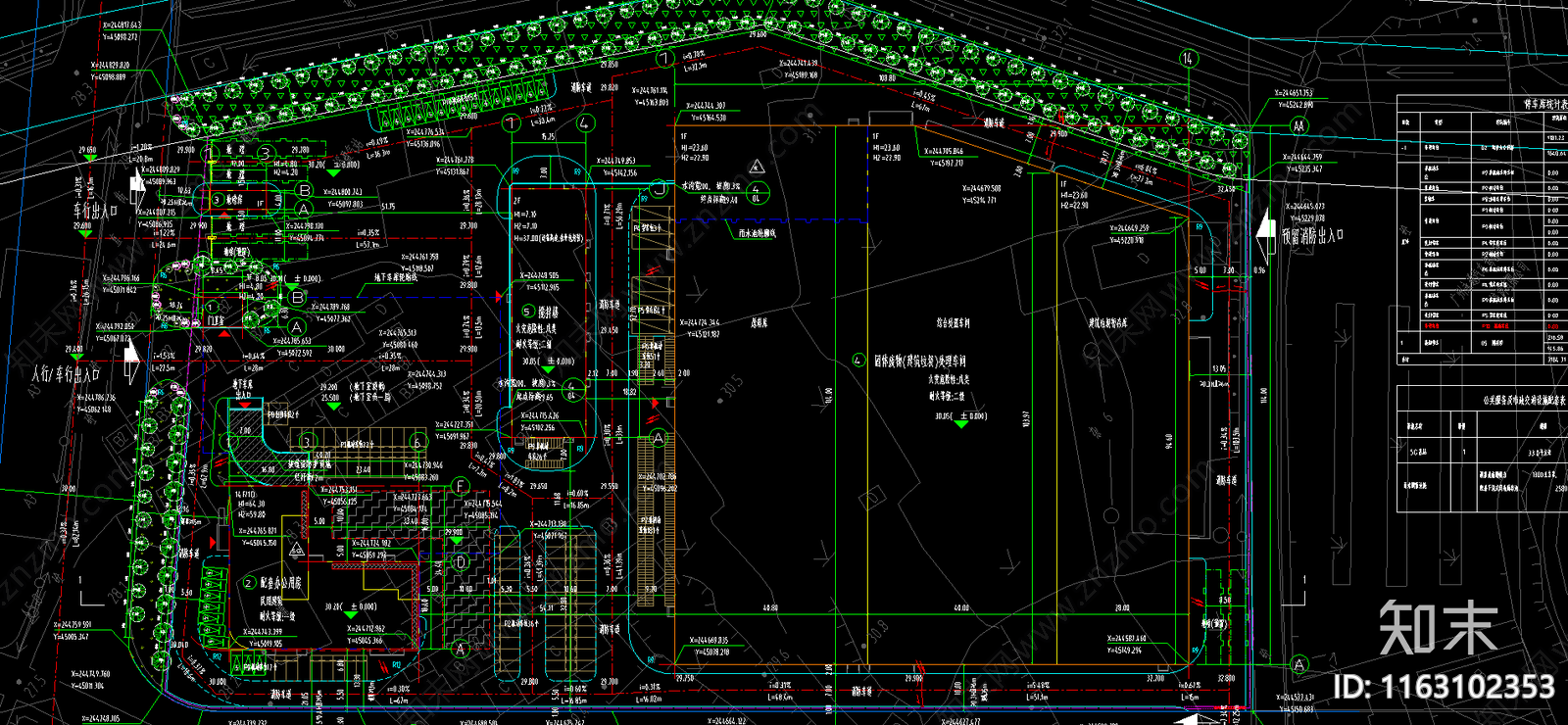Click grid axis bubble '14'
1568x725 pixels.
click(1187, 59)
